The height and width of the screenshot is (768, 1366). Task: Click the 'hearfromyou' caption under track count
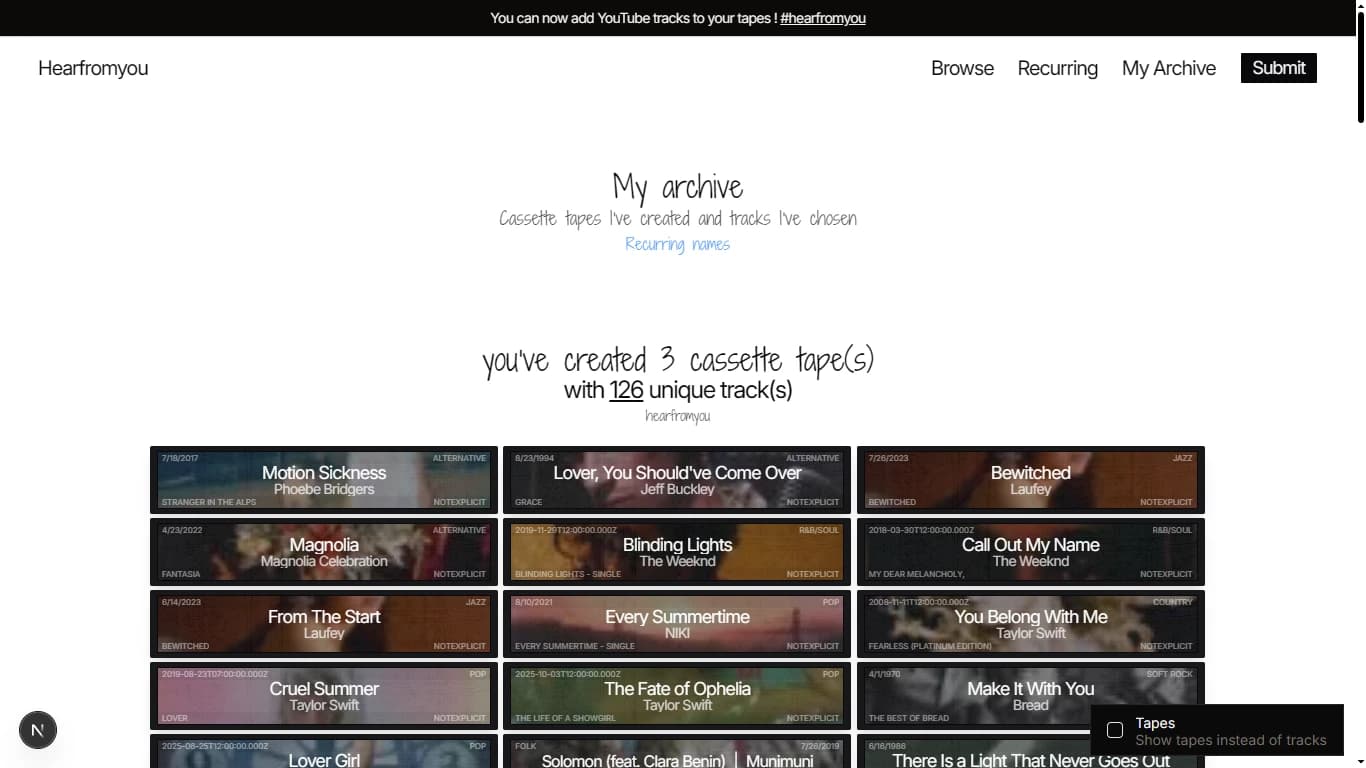(x=678, y=416)
